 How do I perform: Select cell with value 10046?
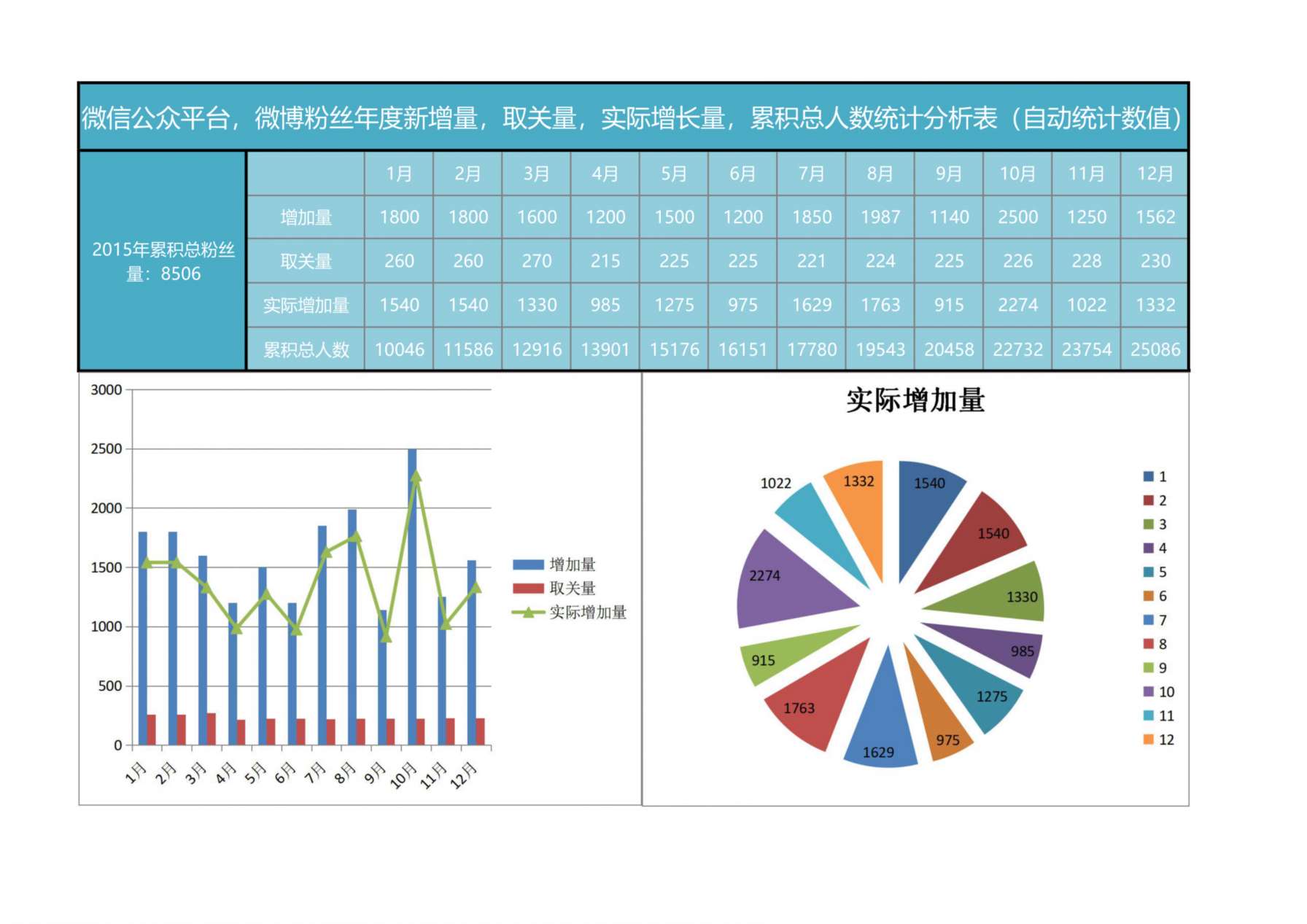point(399,349)
